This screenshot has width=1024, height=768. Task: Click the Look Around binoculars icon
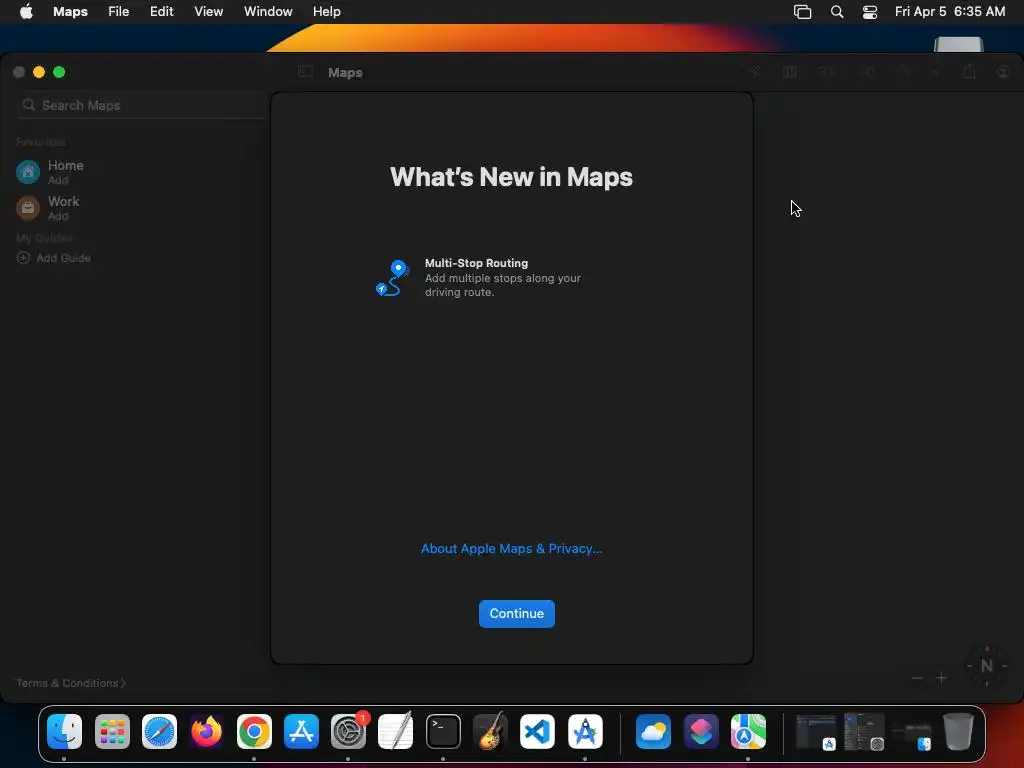coord(867,72)
